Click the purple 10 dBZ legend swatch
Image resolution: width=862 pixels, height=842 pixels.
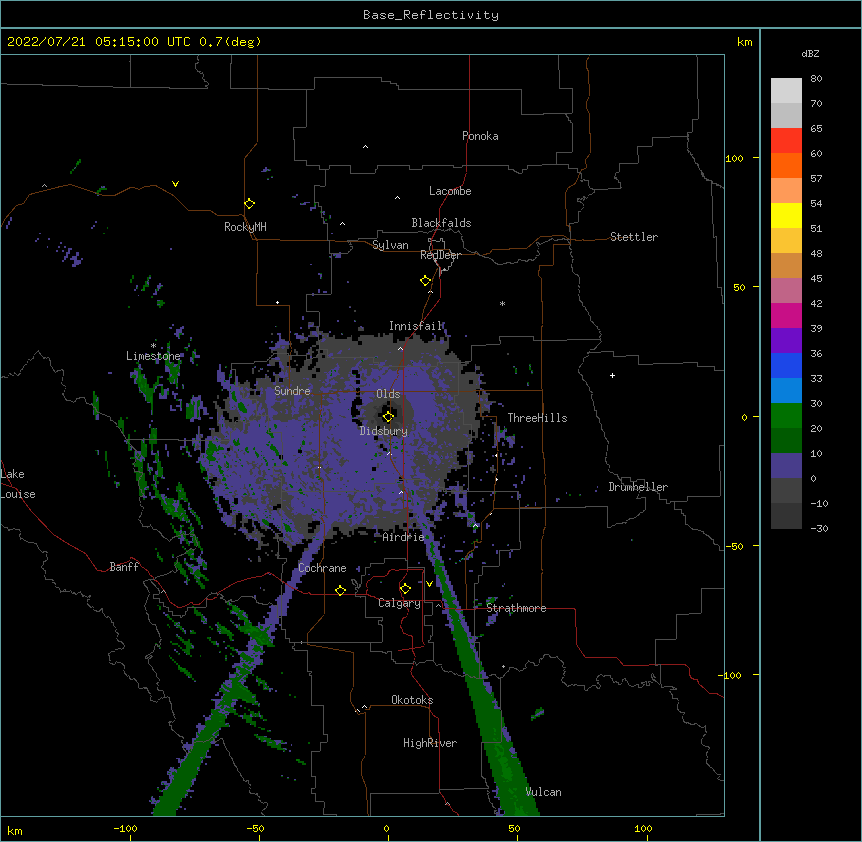786,466
